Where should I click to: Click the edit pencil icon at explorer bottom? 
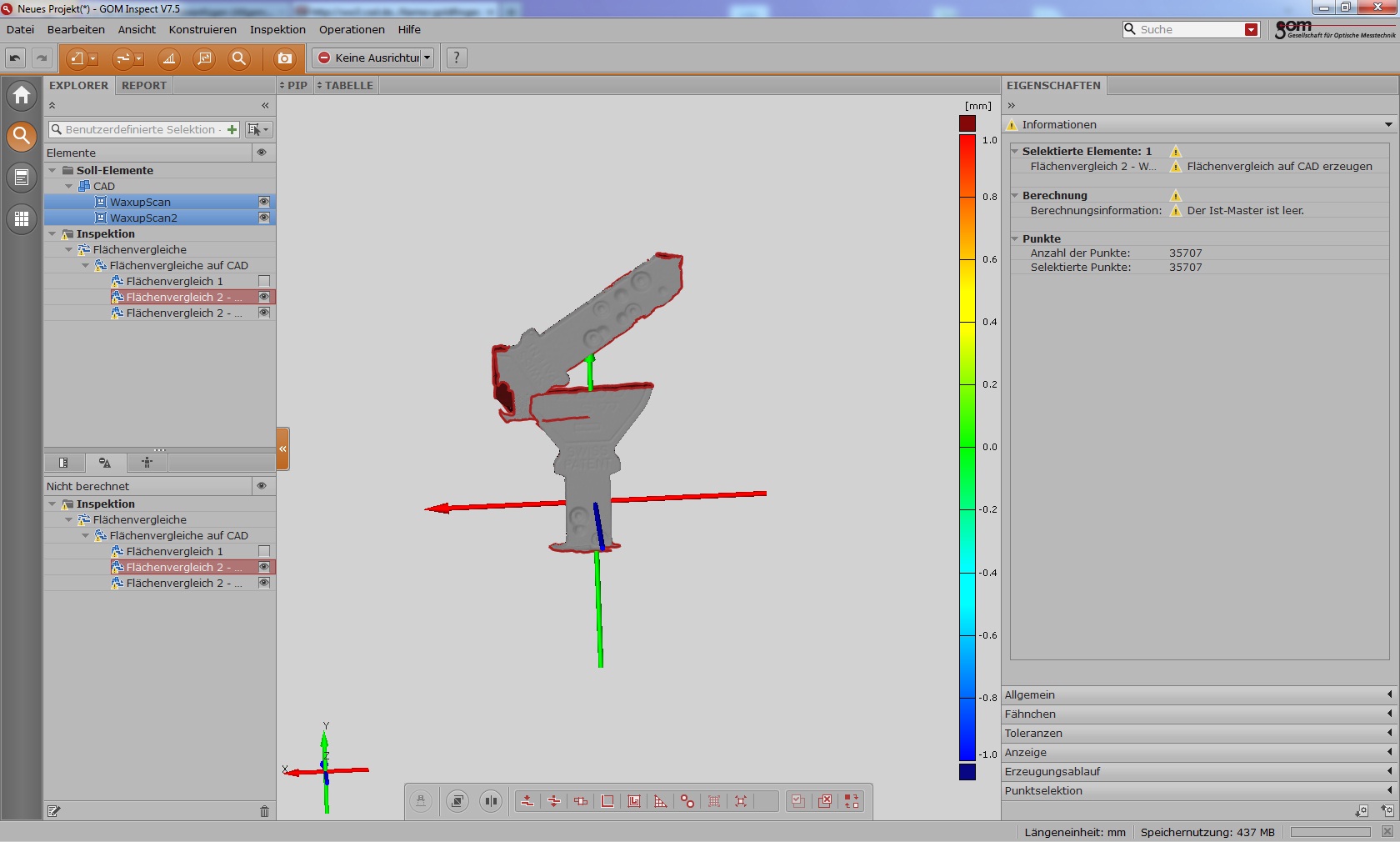click(54, 811)
